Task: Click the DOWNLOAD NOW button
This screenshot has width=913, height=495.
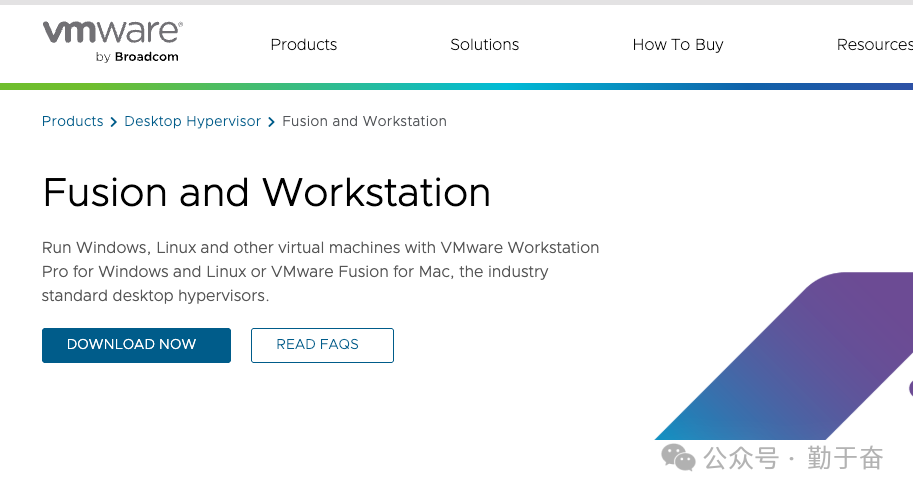Action: click(x=136, y=345)
